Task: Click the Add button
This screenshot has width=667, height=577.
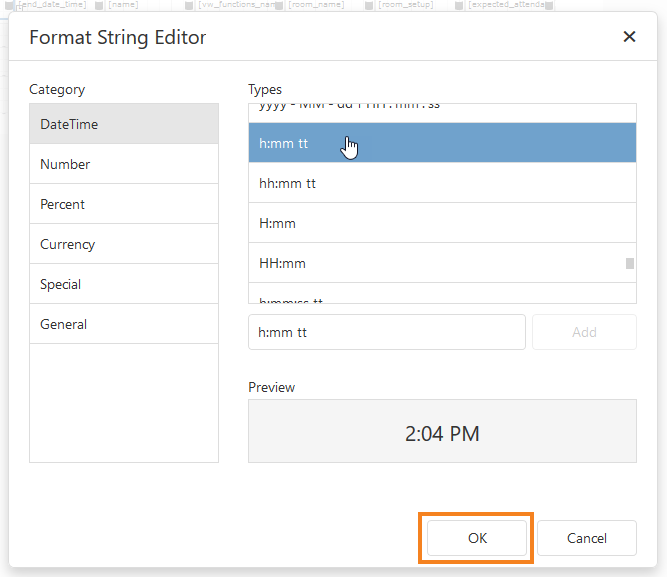Action: tap(584, 332)
